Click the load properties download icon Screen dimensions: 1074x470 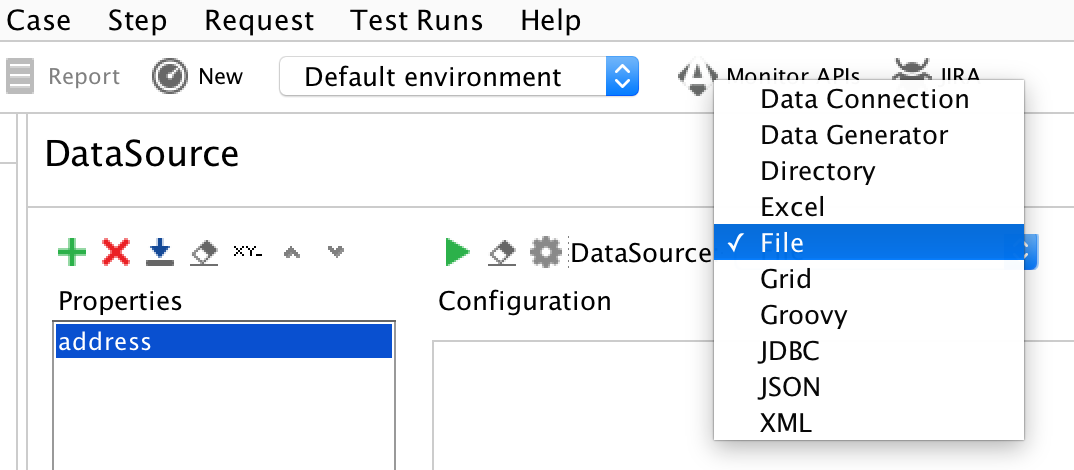coord(159,252)
